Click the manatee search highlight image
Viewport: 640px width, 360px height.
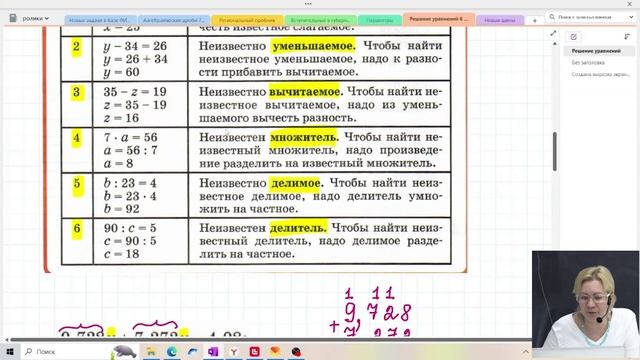[124, 351]
